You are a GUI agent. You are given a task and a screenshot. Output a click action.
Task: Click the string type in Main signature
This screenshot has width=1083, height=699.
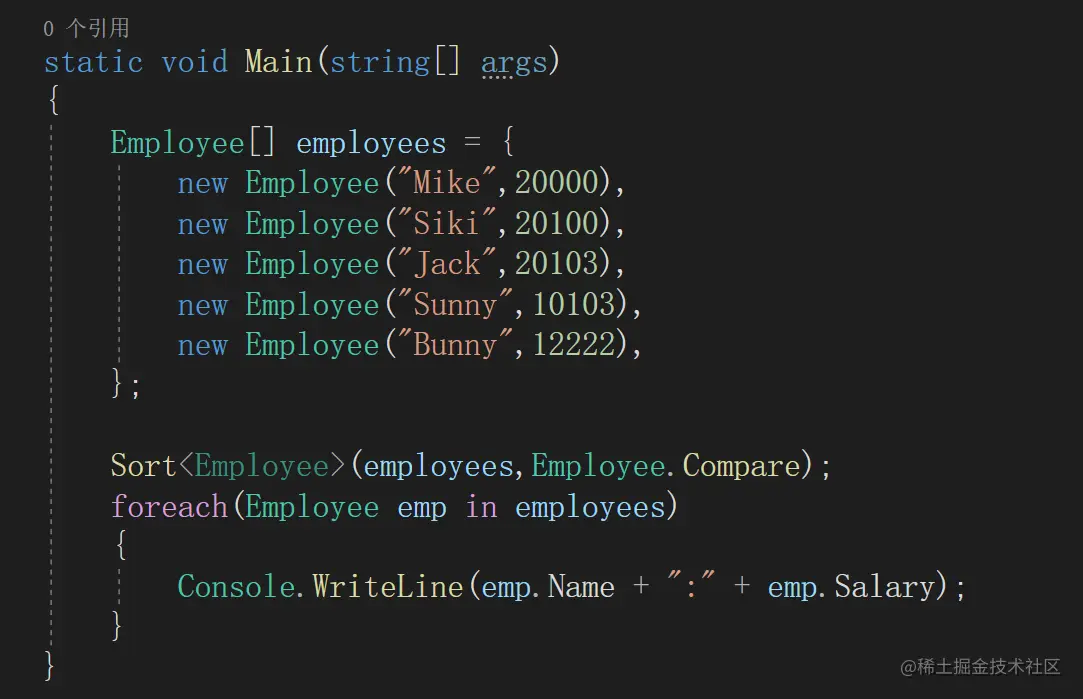pyautogui.click(x=380, y=63)
